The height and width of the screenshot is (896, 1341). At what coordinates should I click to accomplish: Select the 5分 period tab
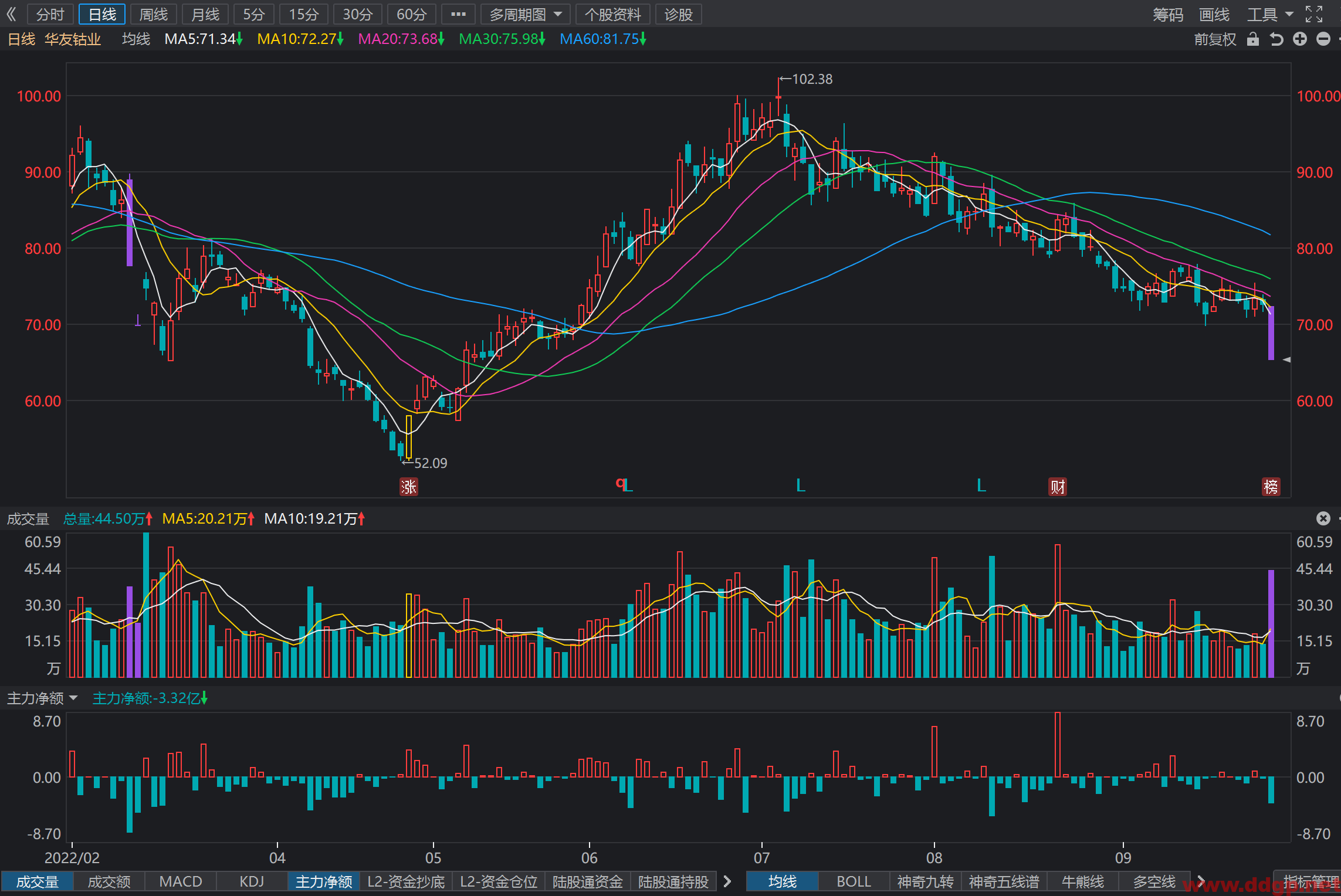[x=254, y=14]
